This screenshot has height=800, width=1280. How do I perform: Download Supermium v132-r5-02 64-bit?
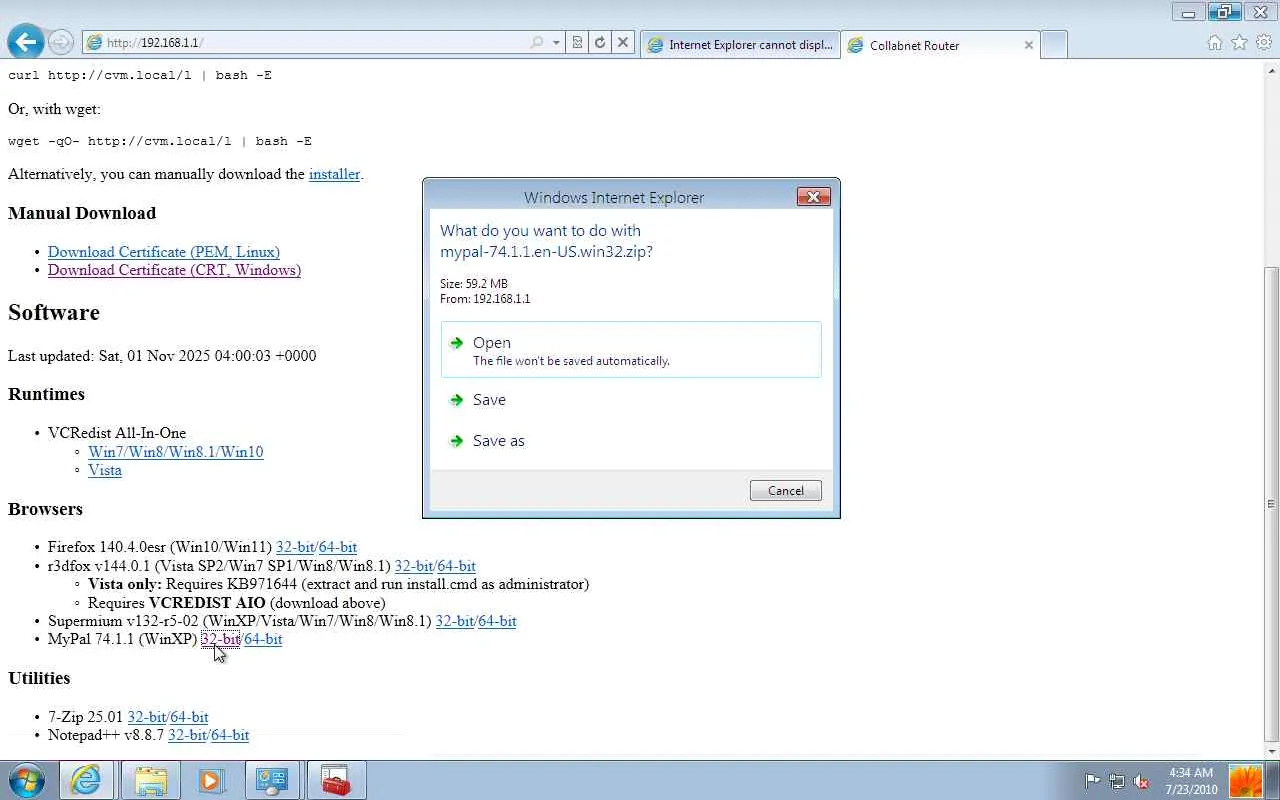point(498,621)
